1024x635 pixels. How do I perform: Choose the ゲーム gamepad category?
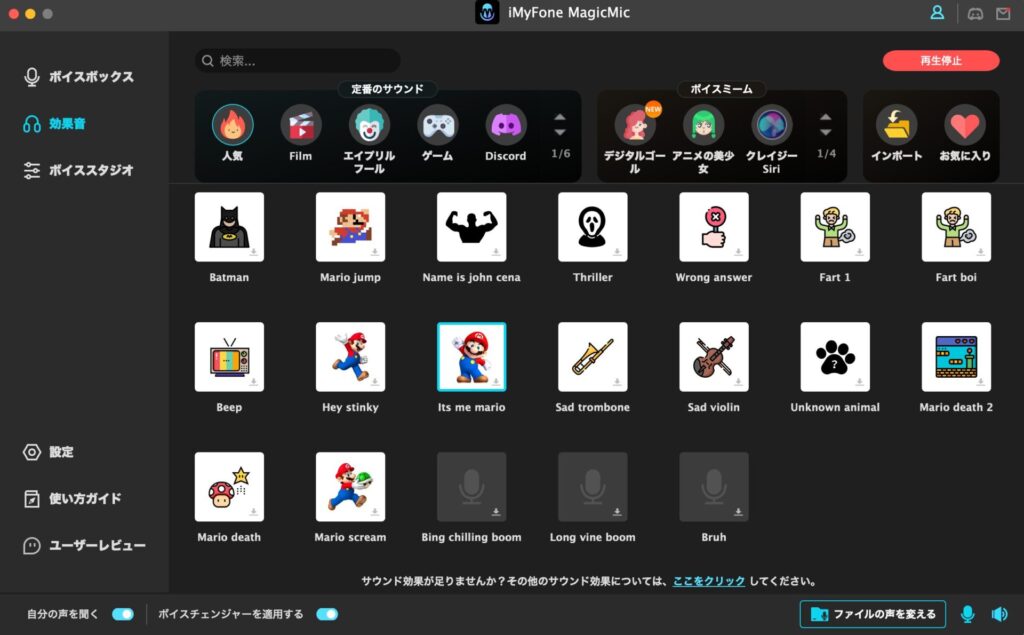pyautogui.click(x=438, y=125)
